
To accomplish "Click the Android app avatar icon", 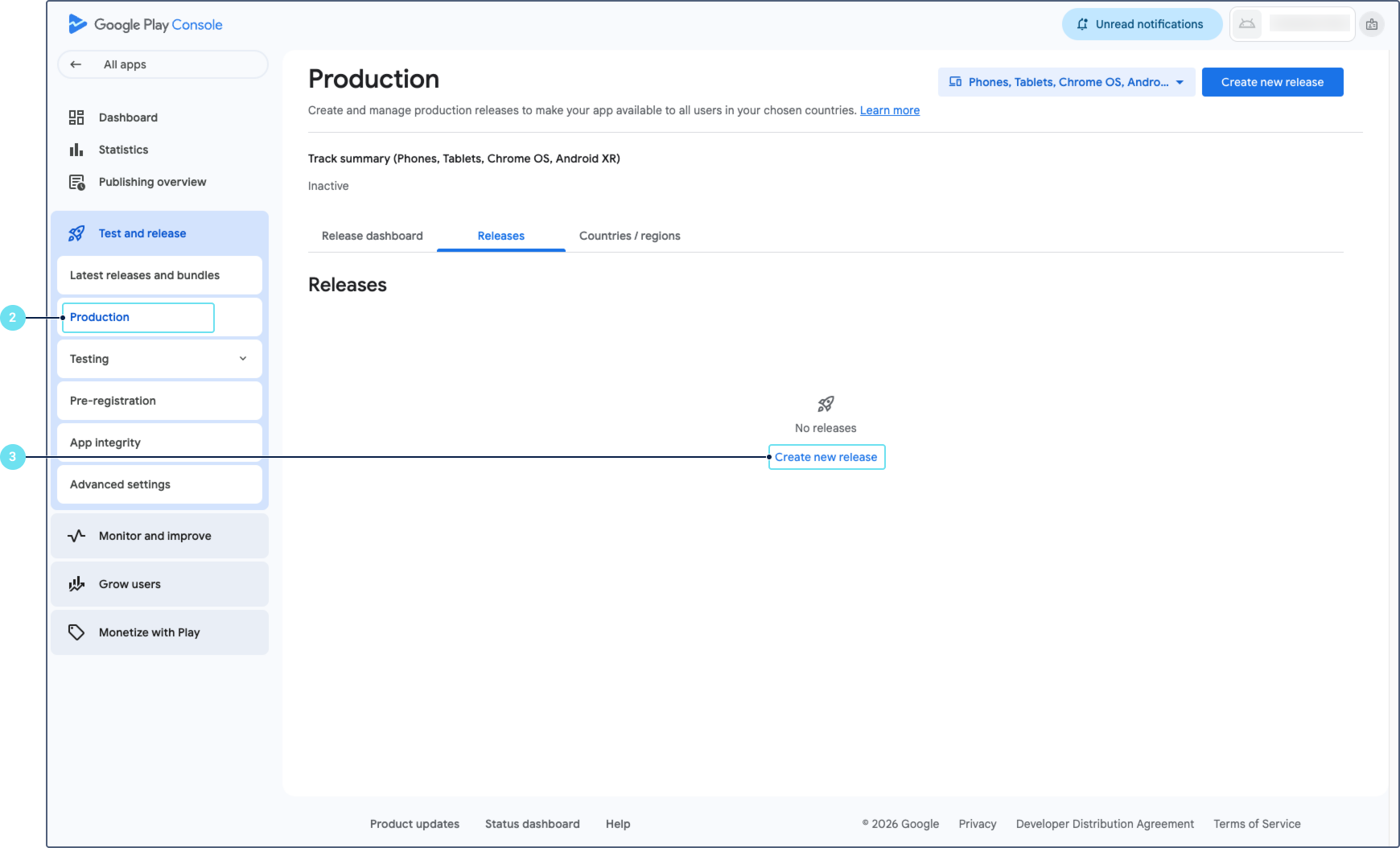I will (x=1247, y=24).
